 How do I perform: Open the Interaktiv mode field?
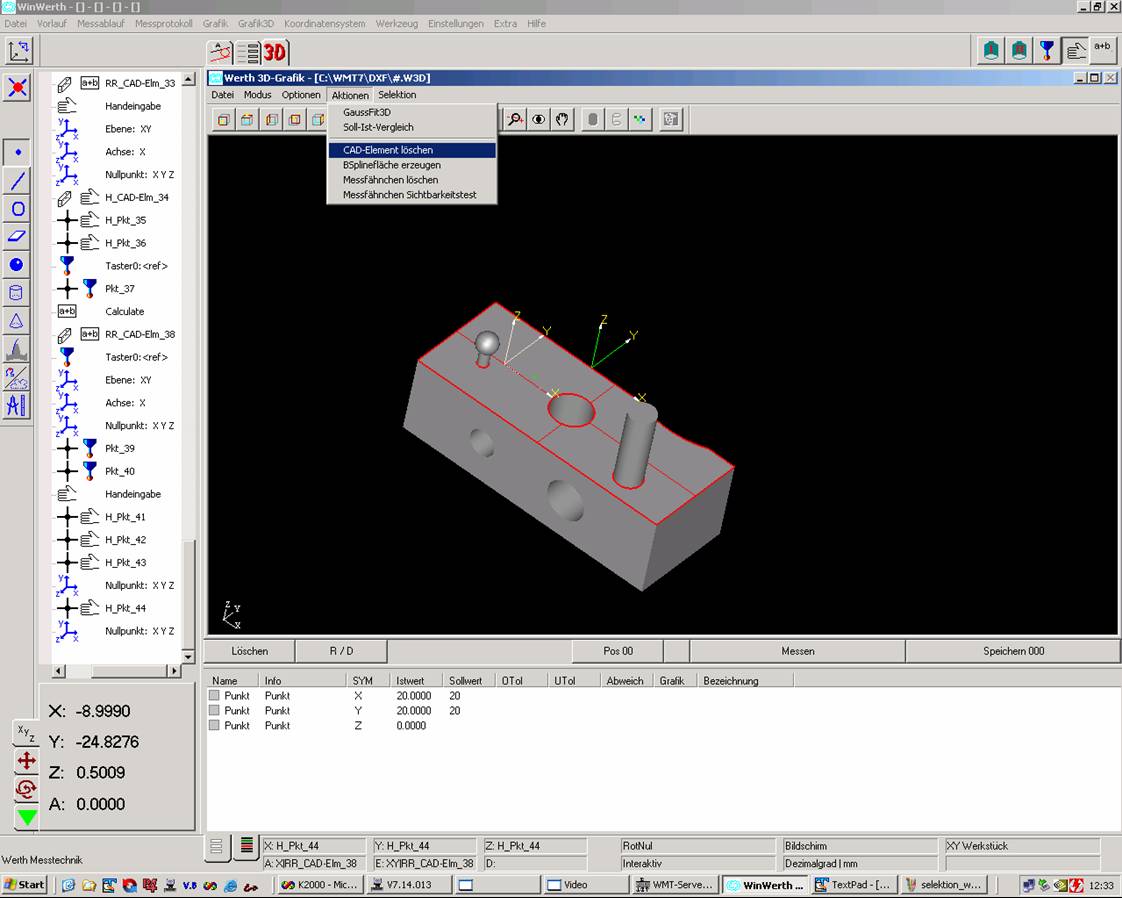(x=697, y=860)
